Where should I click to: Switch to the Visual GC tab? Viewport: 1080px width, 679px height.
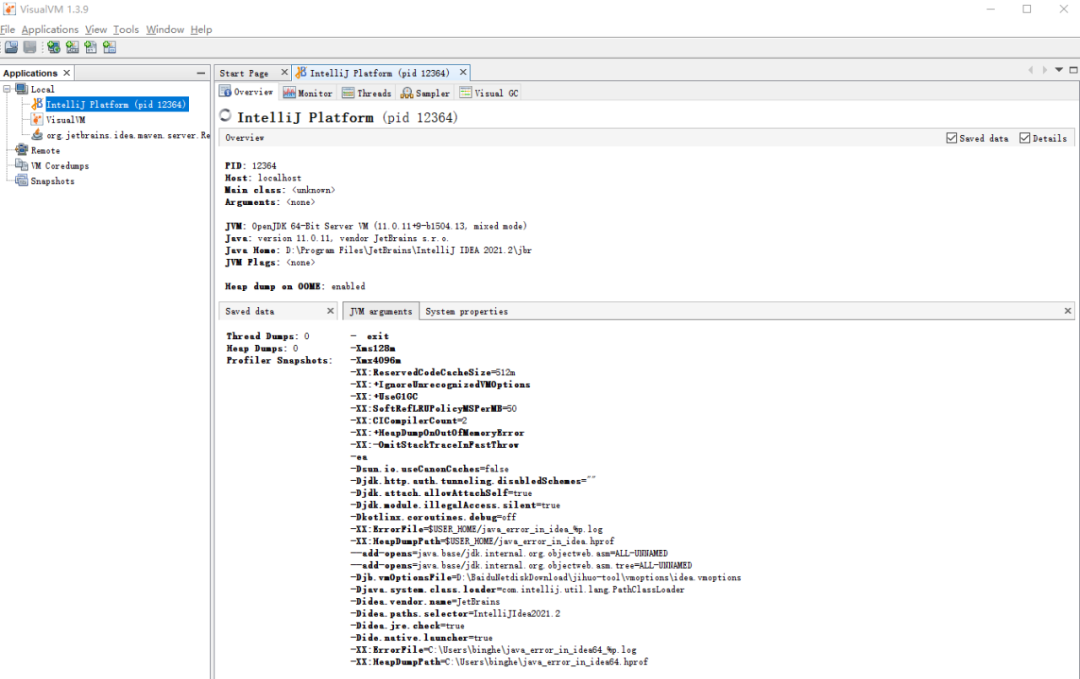click(x=489, y=93)
